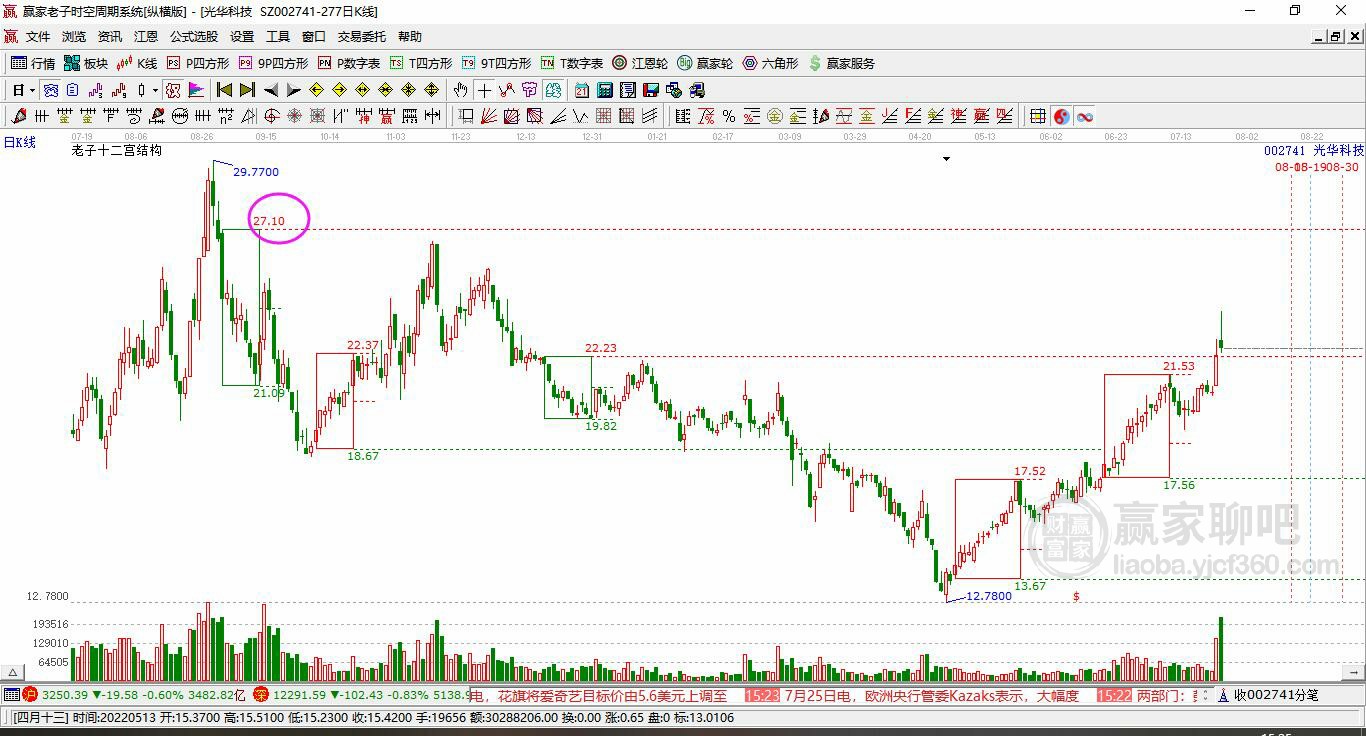Launch the 江恩轮 Gann wheel

pos(640,63)
